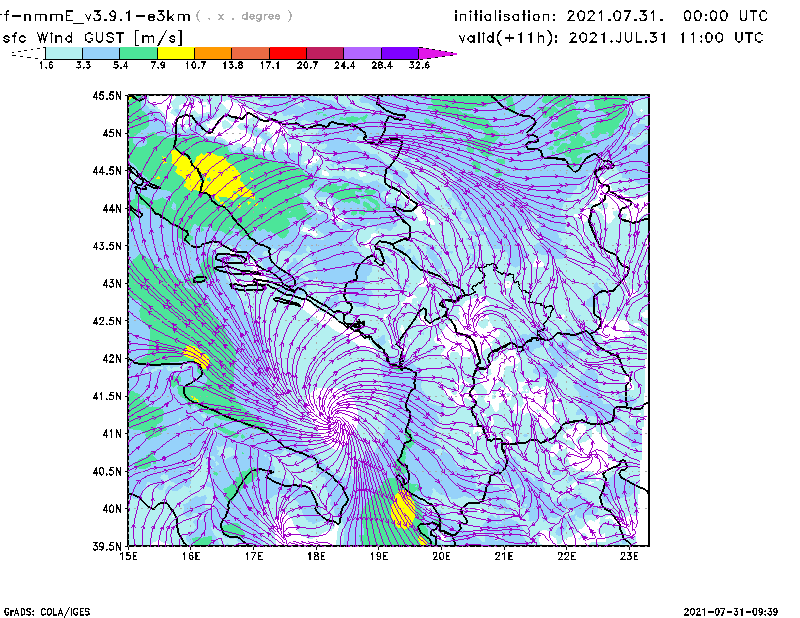Click valid date '2021.JUL.31 11:00 UTC'

[x=666, y=38]
